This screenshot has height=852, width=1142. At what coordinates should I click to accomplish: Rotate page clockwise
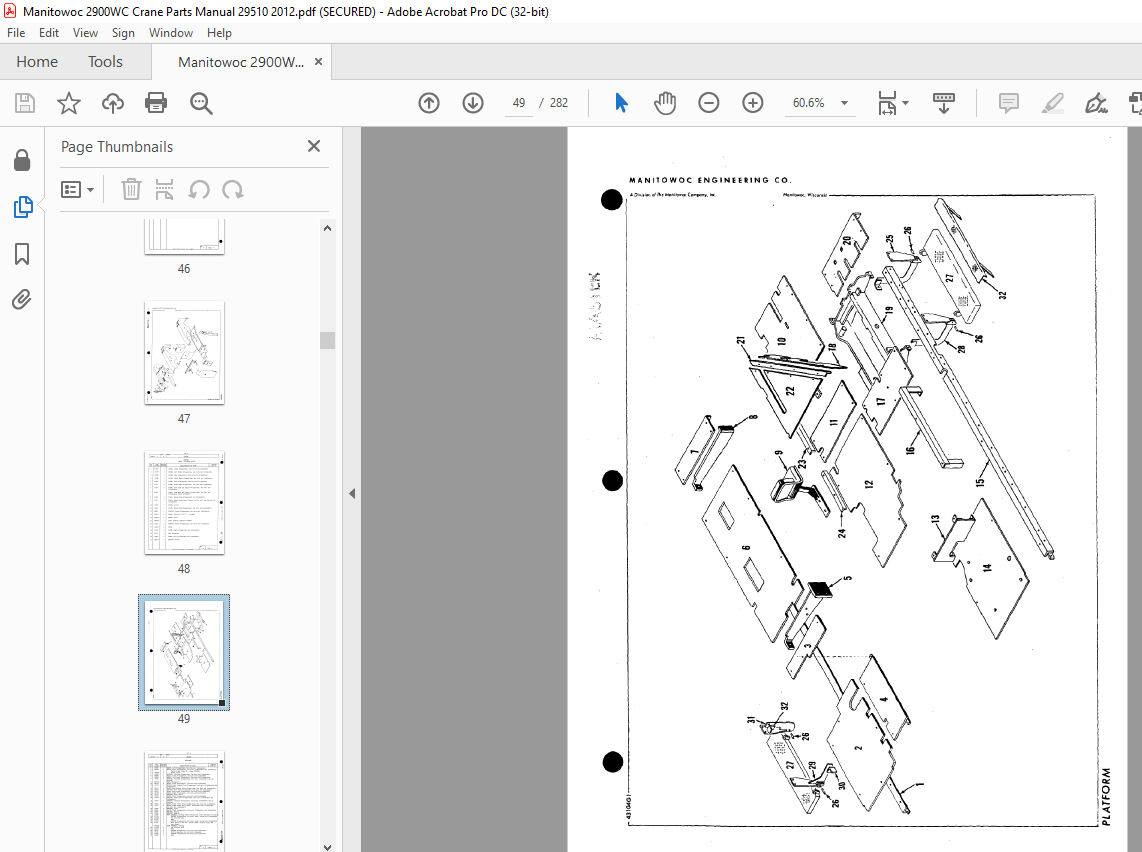pyautogui.click(x=233, y=189)
